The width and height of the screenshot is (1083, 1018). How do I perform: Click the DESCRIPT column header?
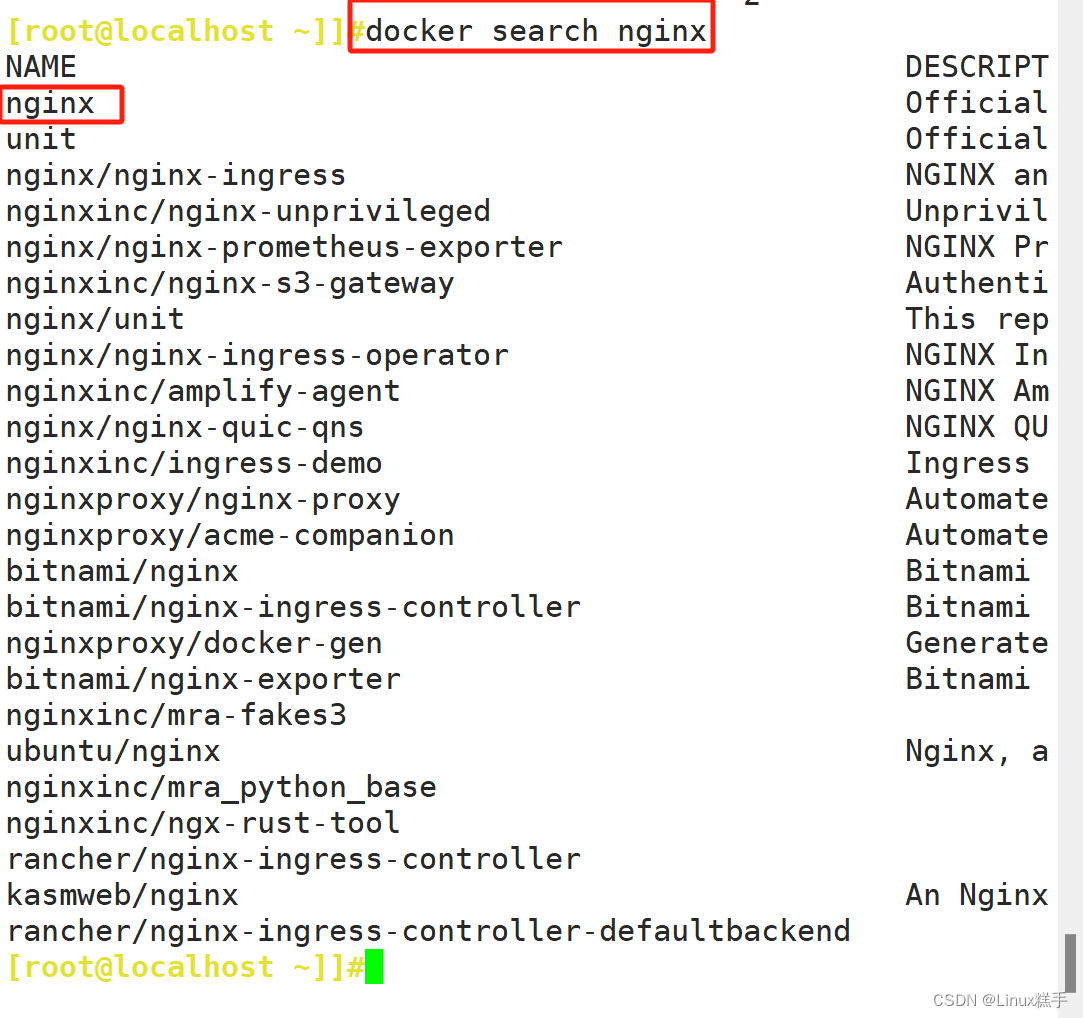click(977, 67)
